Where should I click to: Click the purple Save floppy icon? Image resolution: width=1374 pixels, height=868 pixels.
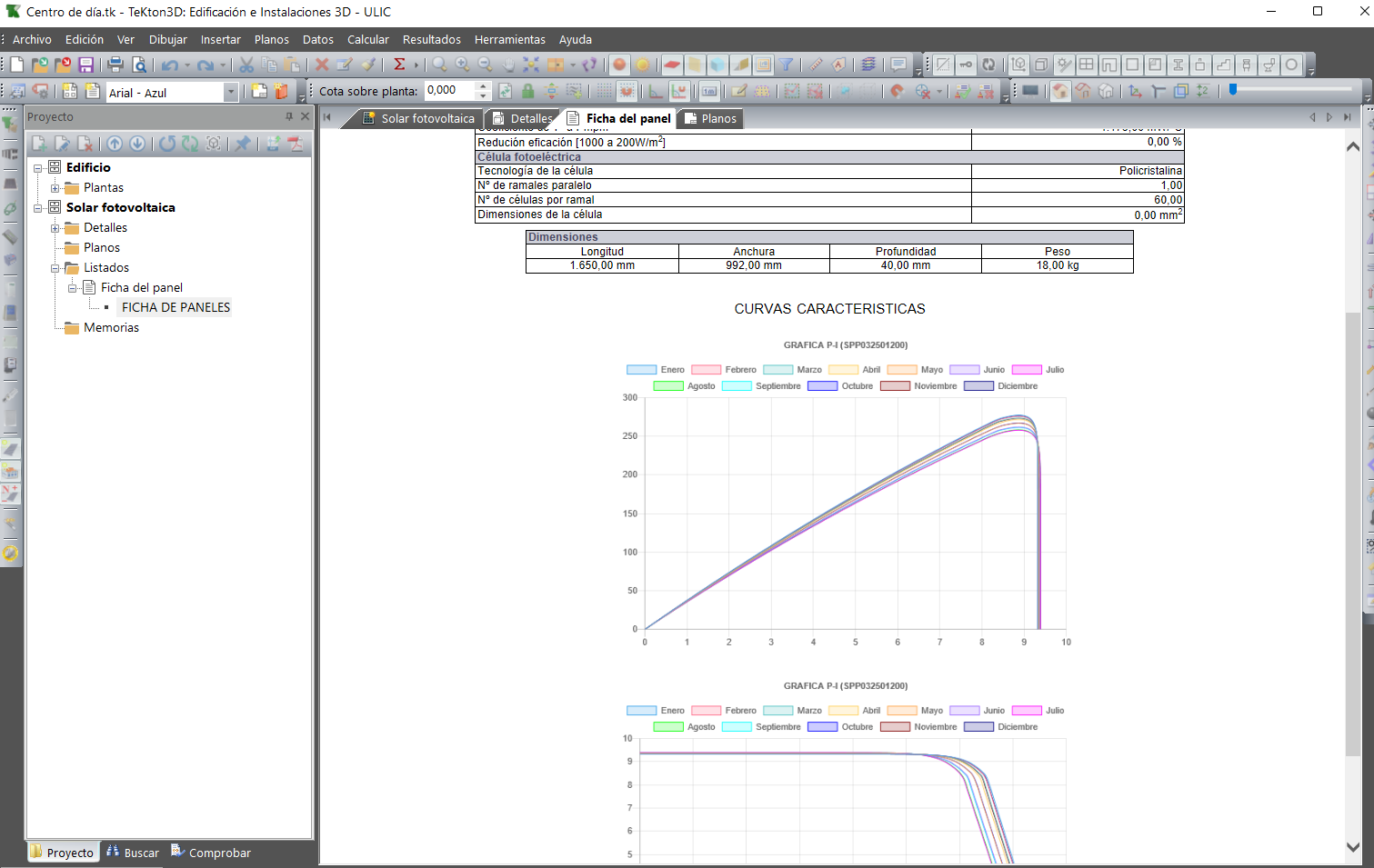point(86,65)
